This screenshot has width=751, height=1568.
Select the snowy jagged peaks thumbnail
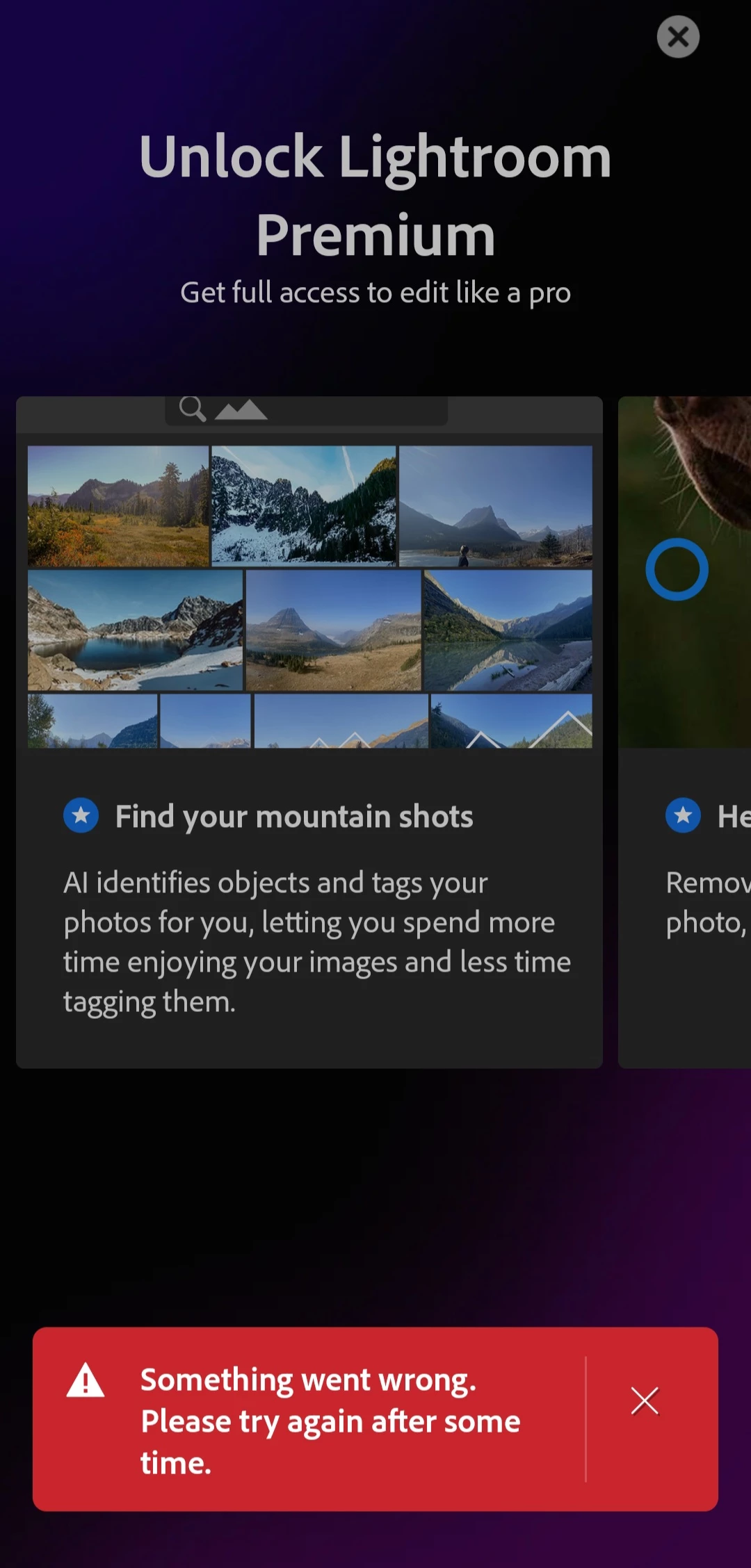pyautogui.click(x=304, y=506)
